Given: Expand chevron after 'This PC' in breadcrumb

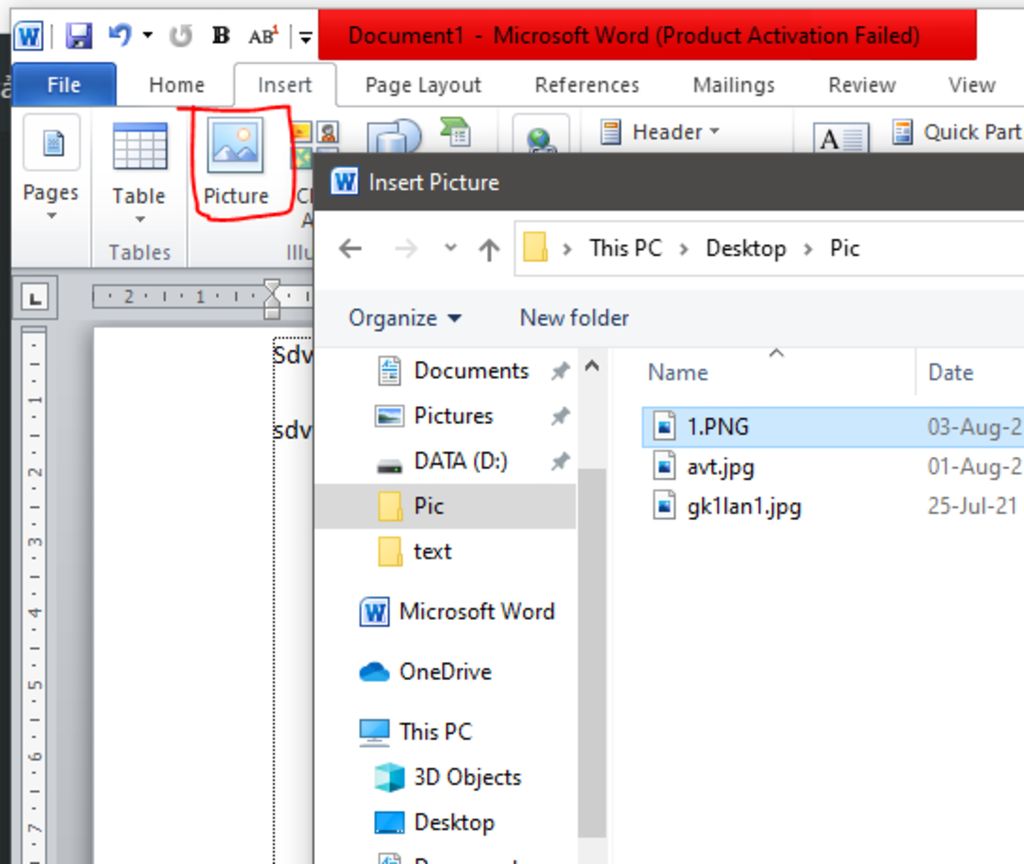Looking at the screenshot, I should [684, 249].
